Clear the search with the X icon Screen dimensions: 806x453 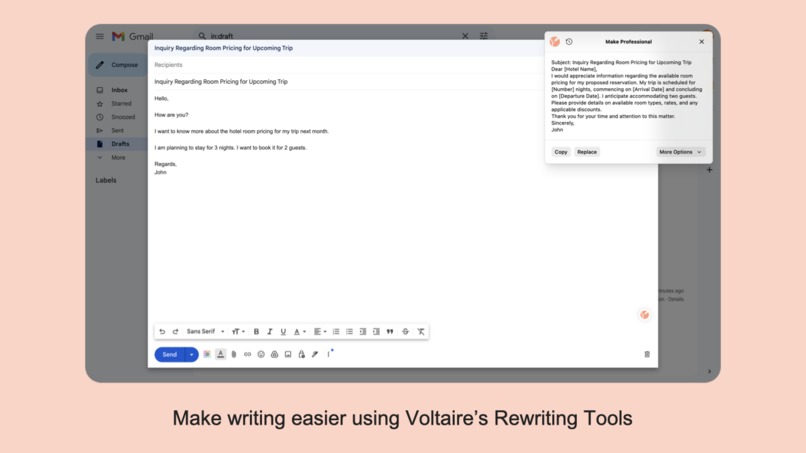(x=465, y=36)
